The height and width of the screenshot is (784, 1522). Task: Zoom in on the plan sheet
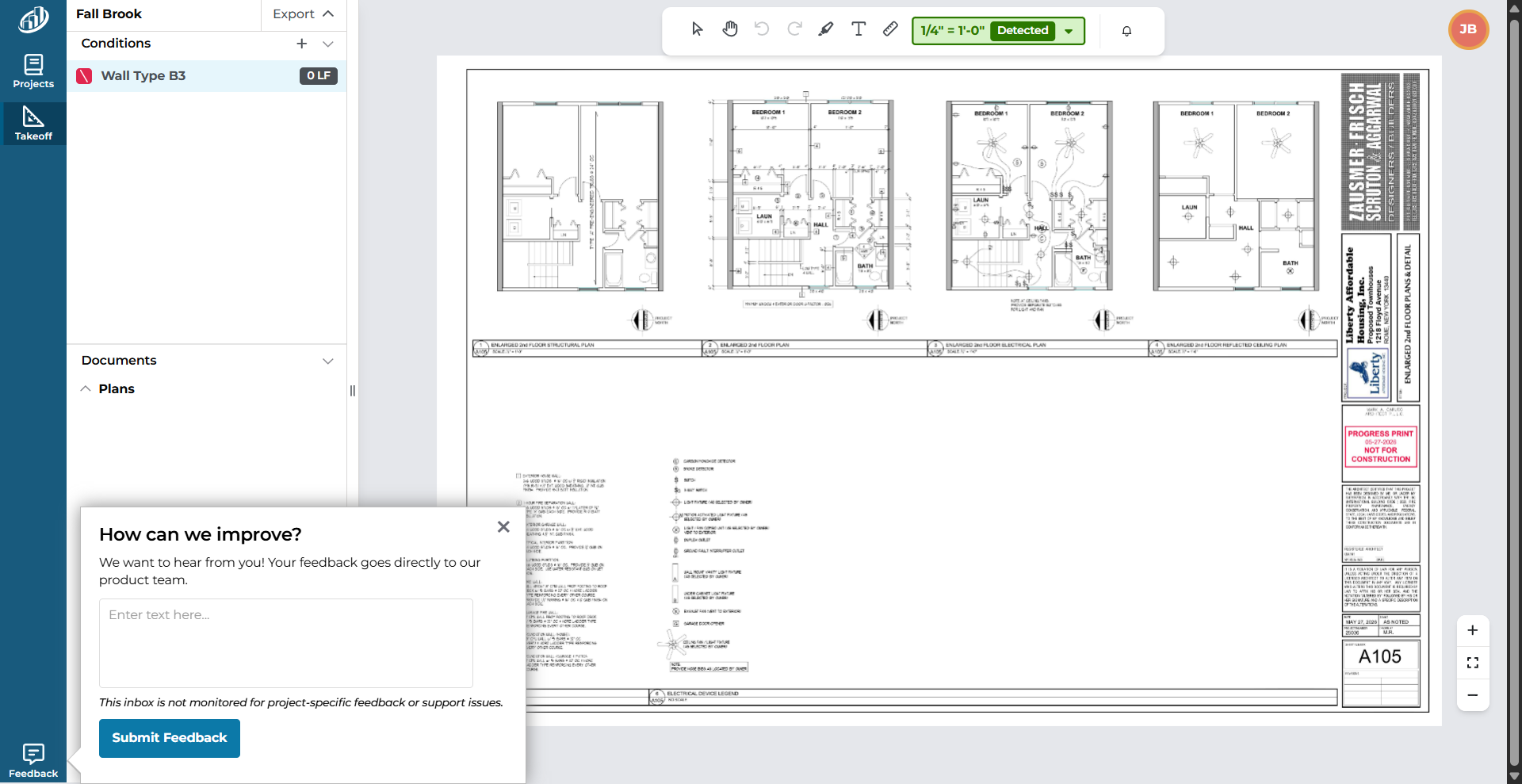click(x=1473, y=631)
